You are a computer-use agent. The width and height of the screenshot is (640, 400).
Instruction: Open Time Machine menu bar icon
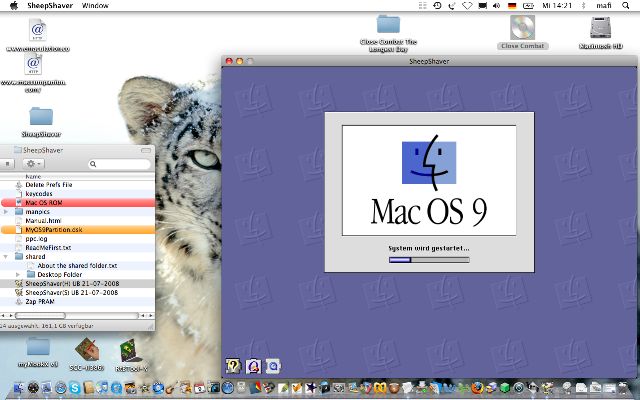pos(437,5)
